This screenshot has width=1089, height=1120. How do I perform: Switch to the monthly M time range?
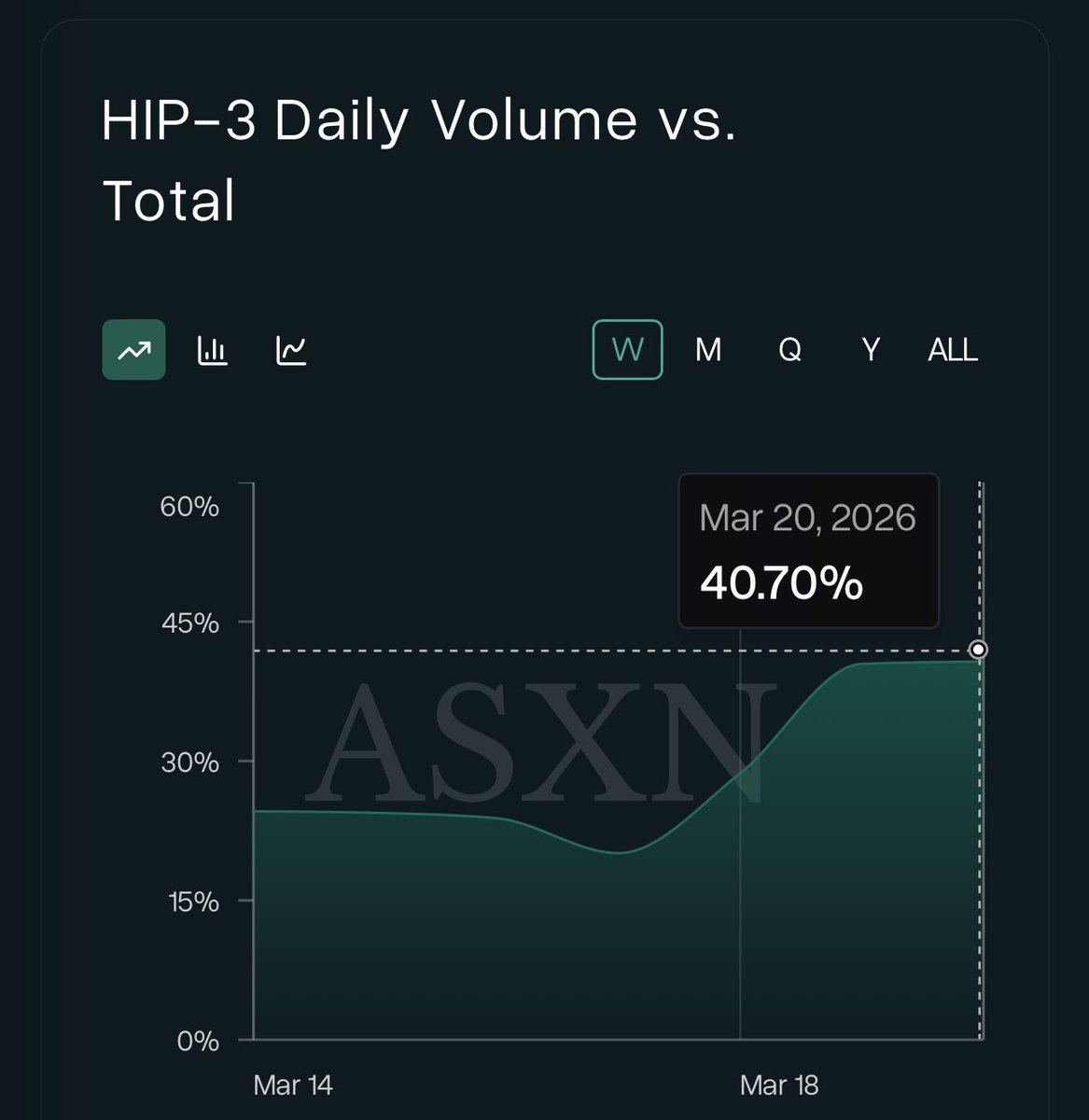(x=708, y=350)
